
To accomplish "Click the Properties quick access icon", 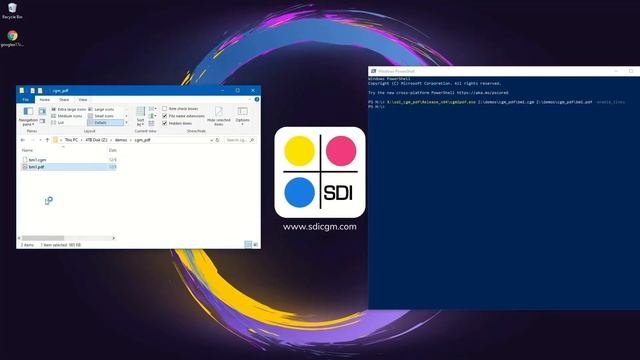I will point(32,91).
